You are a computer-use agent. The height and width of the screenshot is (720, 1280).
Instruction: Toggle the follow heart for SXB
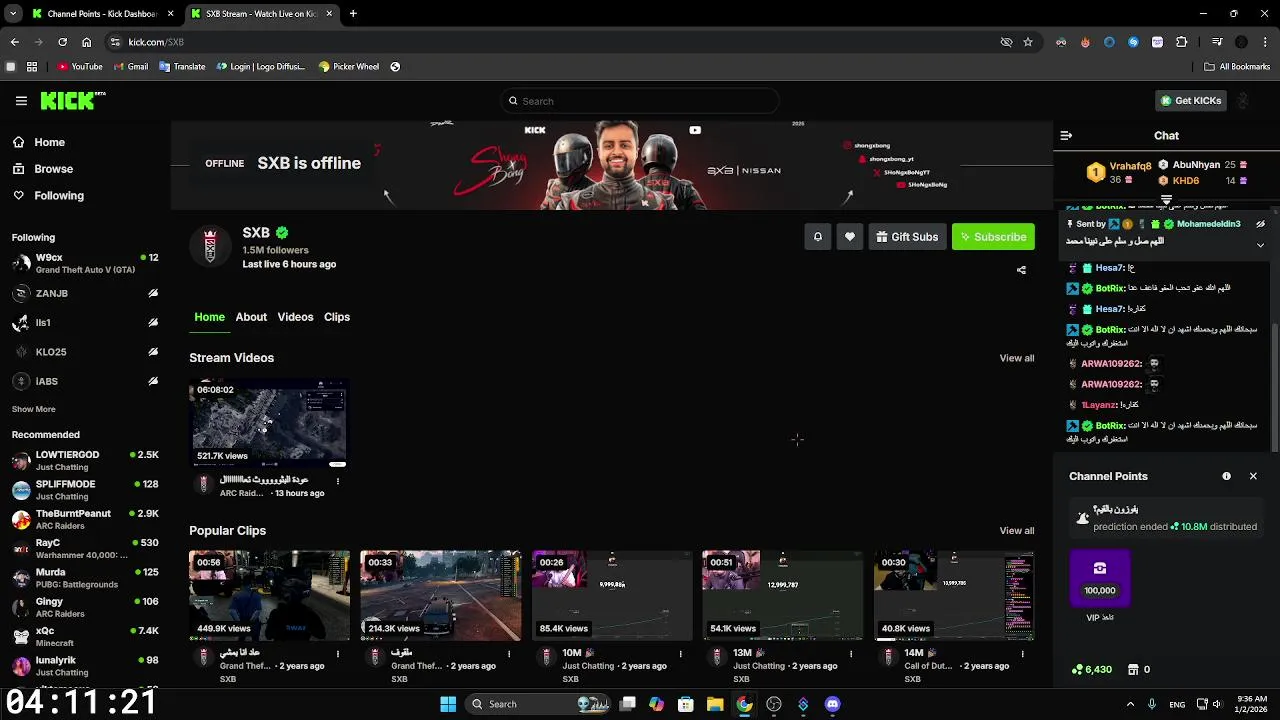click(850, 237)
